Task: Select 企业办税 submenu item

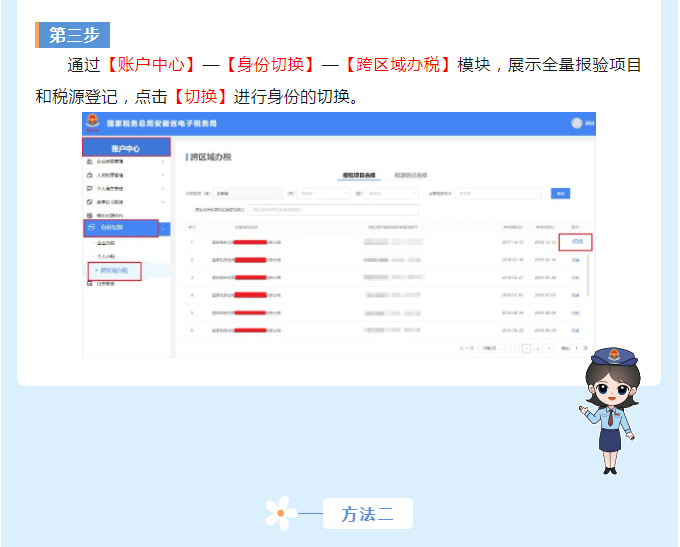Action: (x=105, y=243)
